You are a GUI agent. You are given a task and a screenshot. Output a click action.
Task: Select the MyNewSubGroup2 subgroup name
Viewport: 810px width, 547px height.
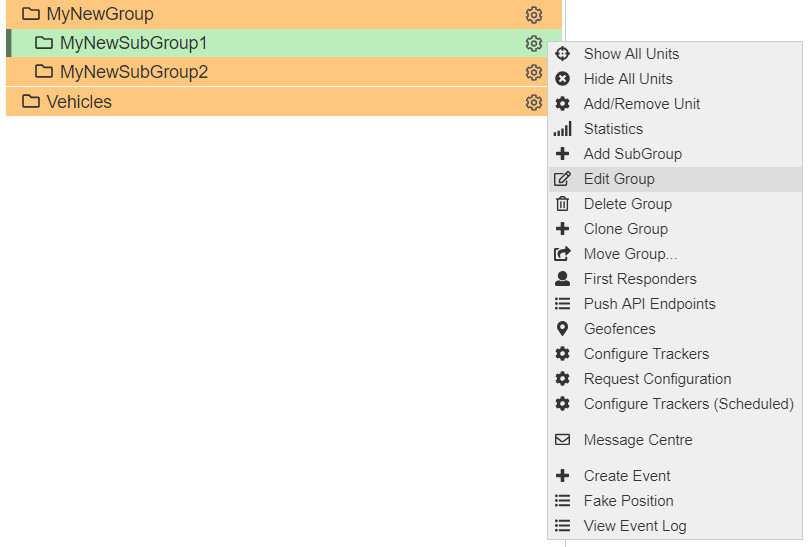pos(134,72)
